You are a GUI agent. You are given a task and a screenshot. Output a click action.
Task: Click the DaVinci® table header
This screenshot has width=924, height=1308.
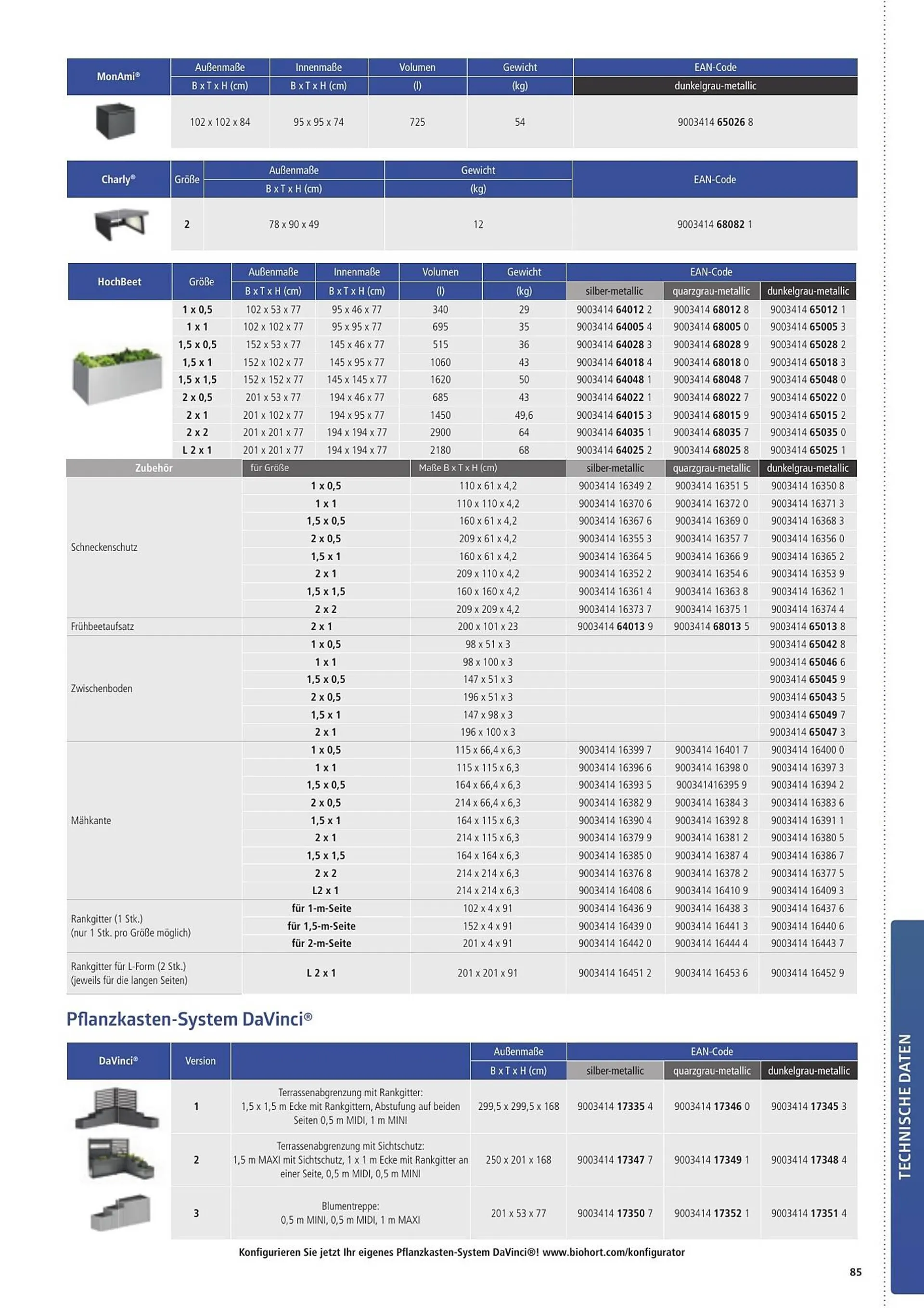[x=118, y=1061]
